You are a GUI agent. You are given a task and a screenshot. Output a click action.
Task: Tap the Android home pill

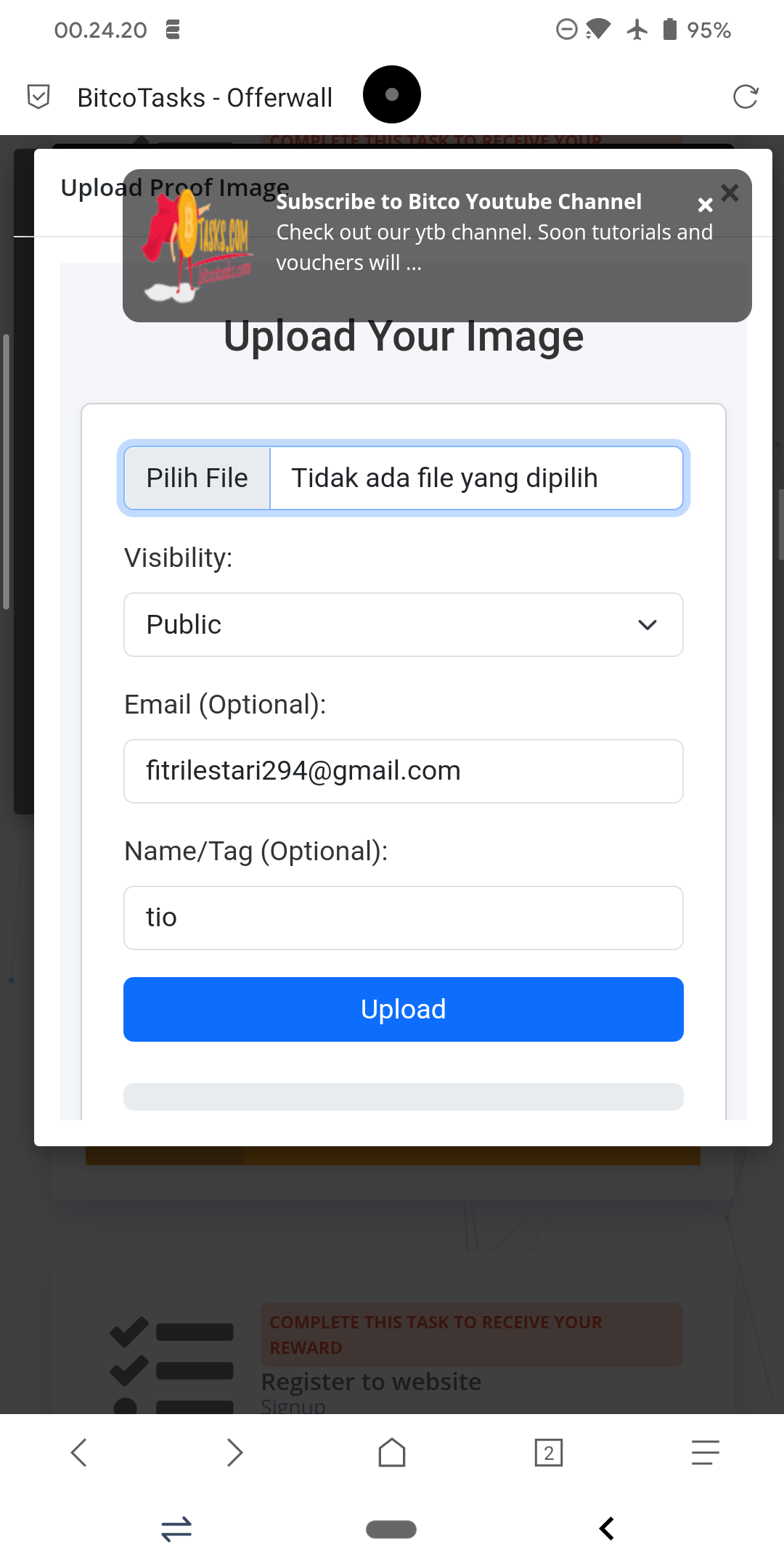tap(391, 1529)
